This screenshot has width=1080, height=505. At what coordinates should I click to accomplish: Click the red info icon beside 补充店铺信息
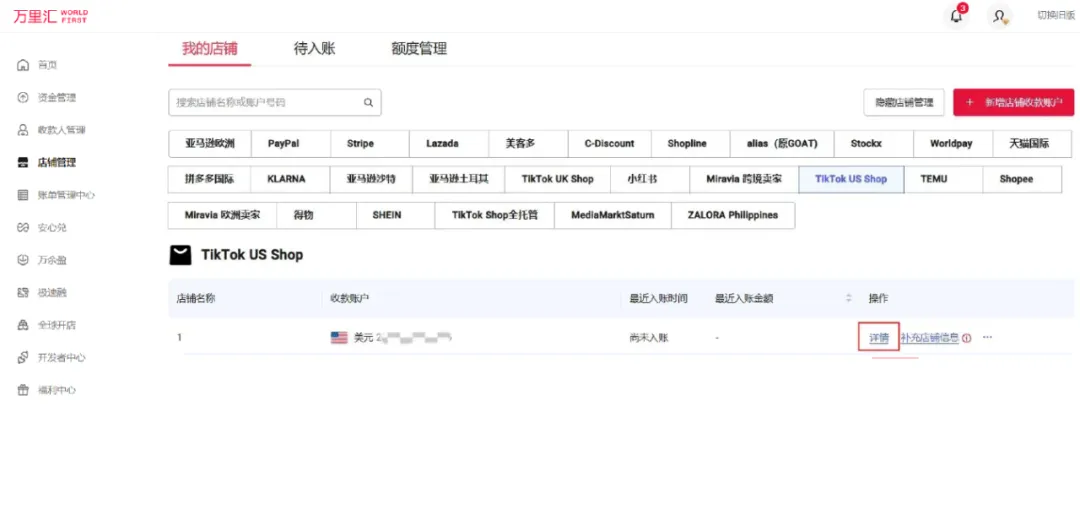coord(967,338)
